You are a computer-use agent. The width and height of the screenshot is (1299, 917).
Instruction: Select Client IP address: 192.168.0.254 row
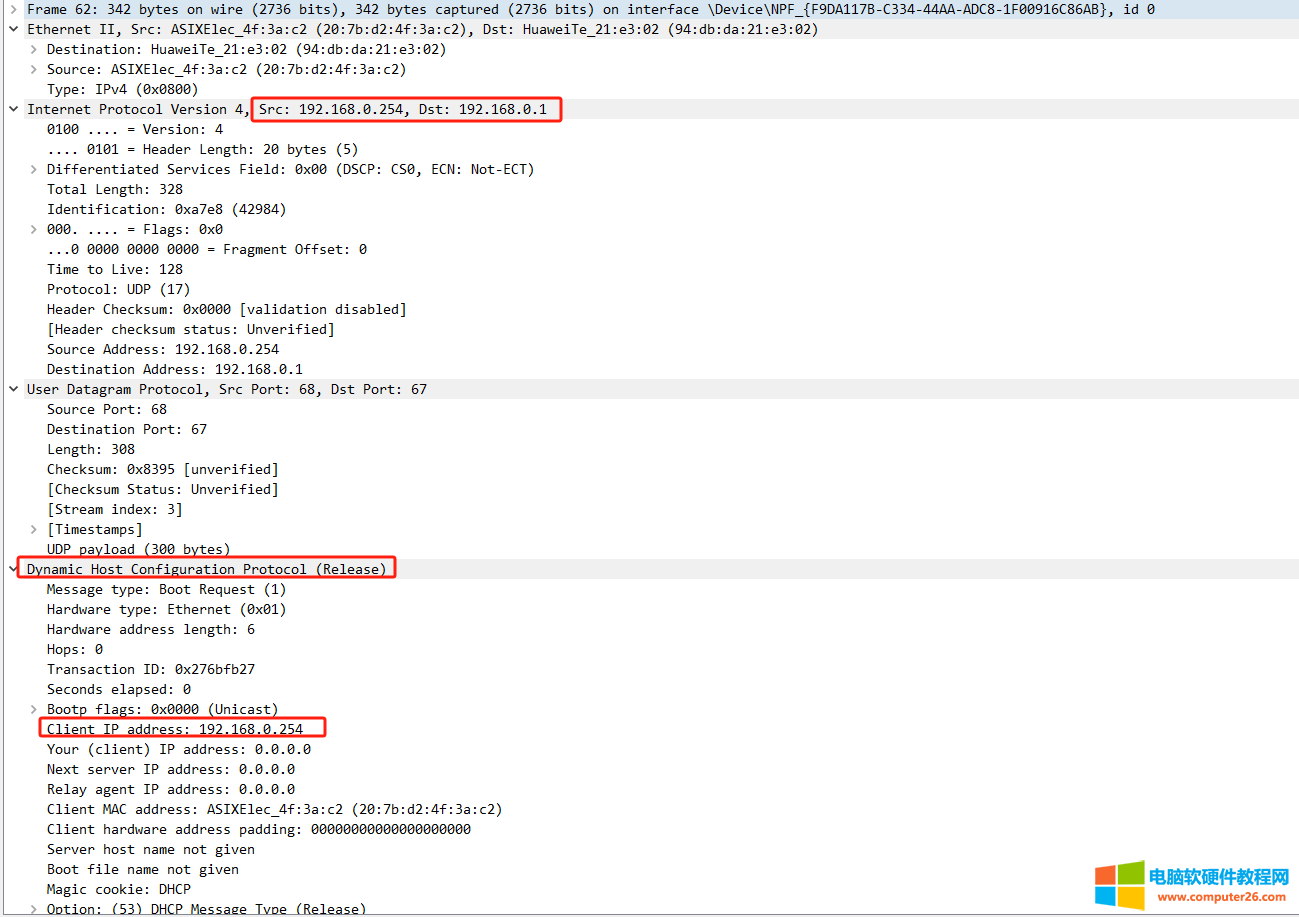[175, 729]
